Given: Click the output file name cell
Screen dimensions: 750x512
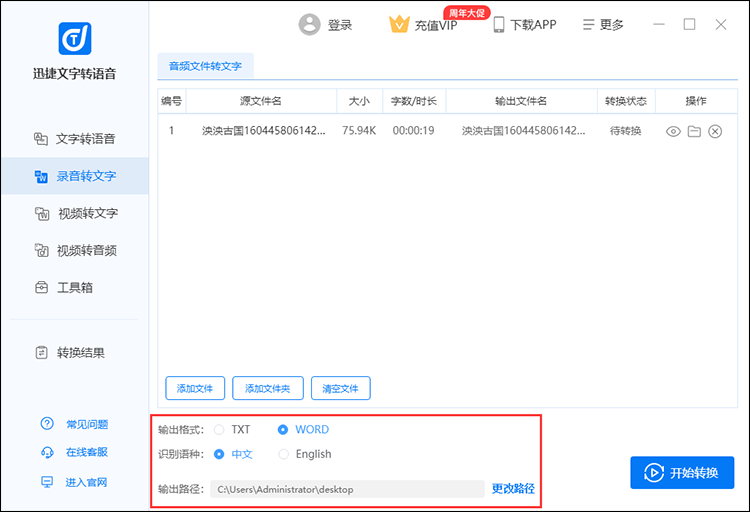Looking at the screenshot, I should point(523,131).
